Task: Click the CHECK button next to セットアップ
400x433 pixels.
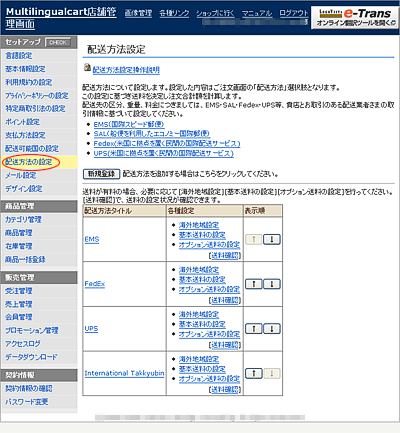Action: tap(58, 42)
